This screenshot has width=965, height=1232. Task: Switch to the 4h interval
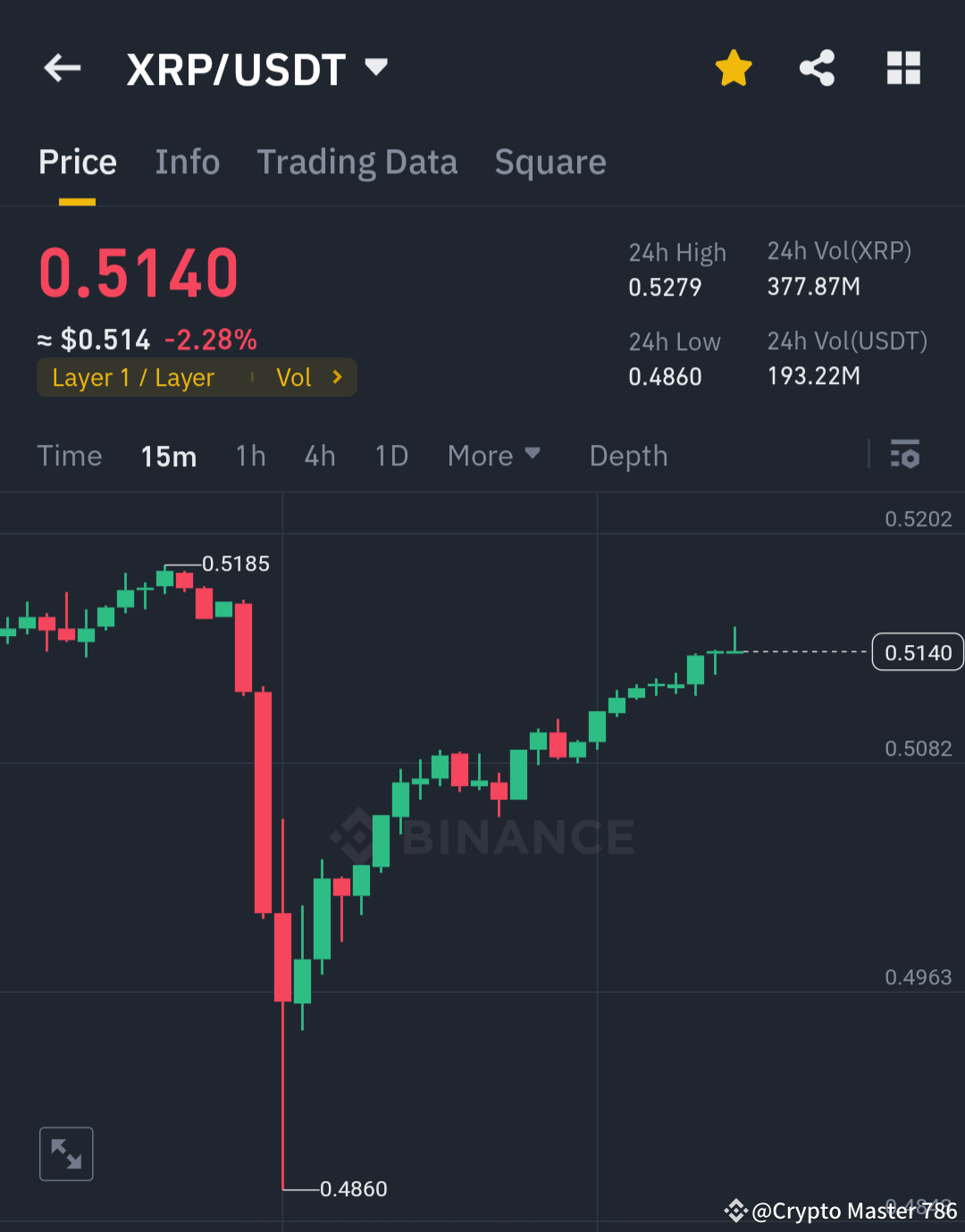[x=320, y=456]
